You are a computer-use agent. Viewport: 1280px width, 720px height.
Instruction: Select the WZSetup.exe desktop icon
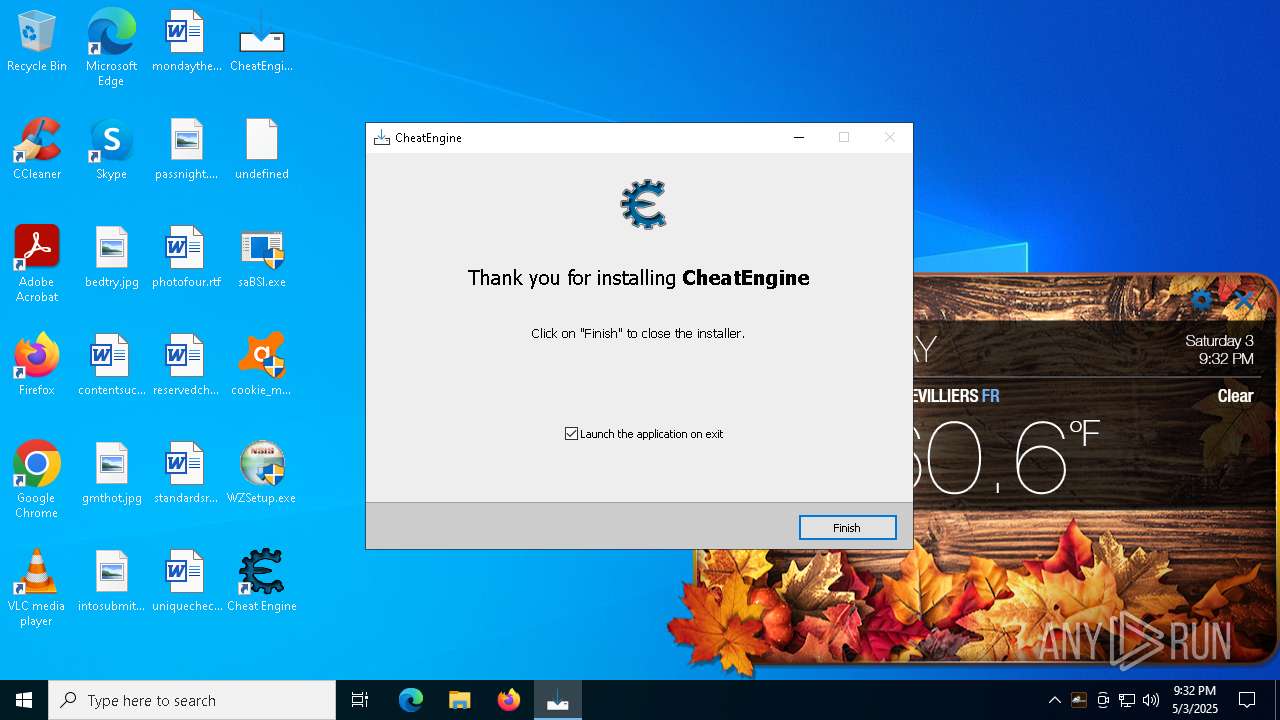click(261, 474)
